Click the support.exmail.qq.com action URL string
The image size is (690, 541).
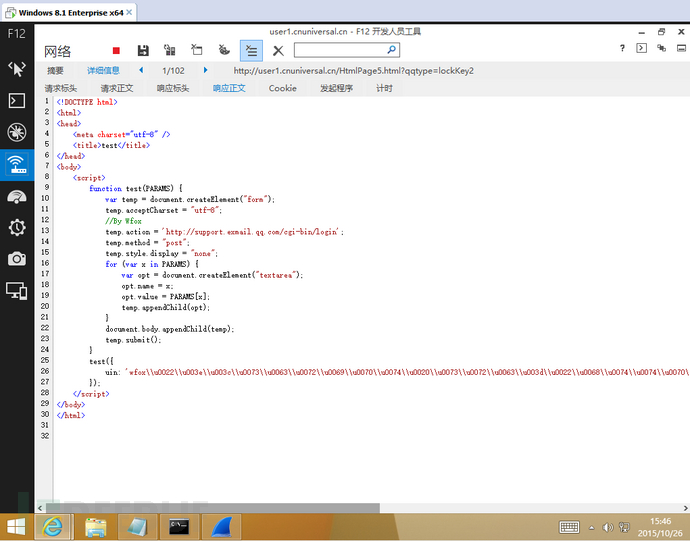point(252,232)
